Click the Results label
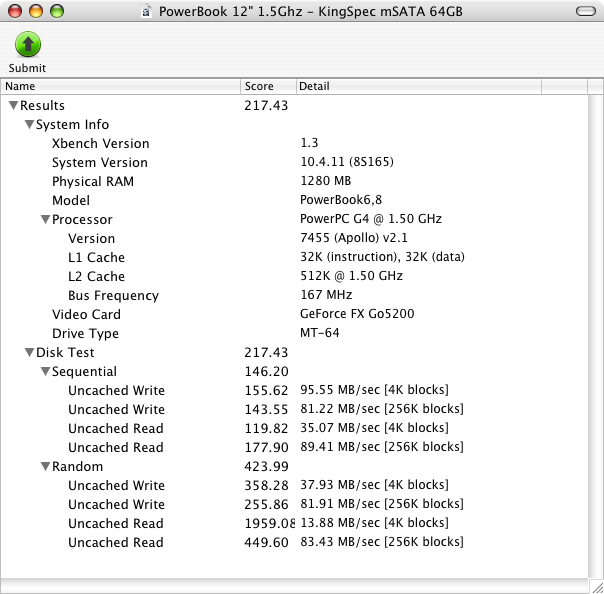This screenshot has width=604, height=594. [x=42, y=105]
